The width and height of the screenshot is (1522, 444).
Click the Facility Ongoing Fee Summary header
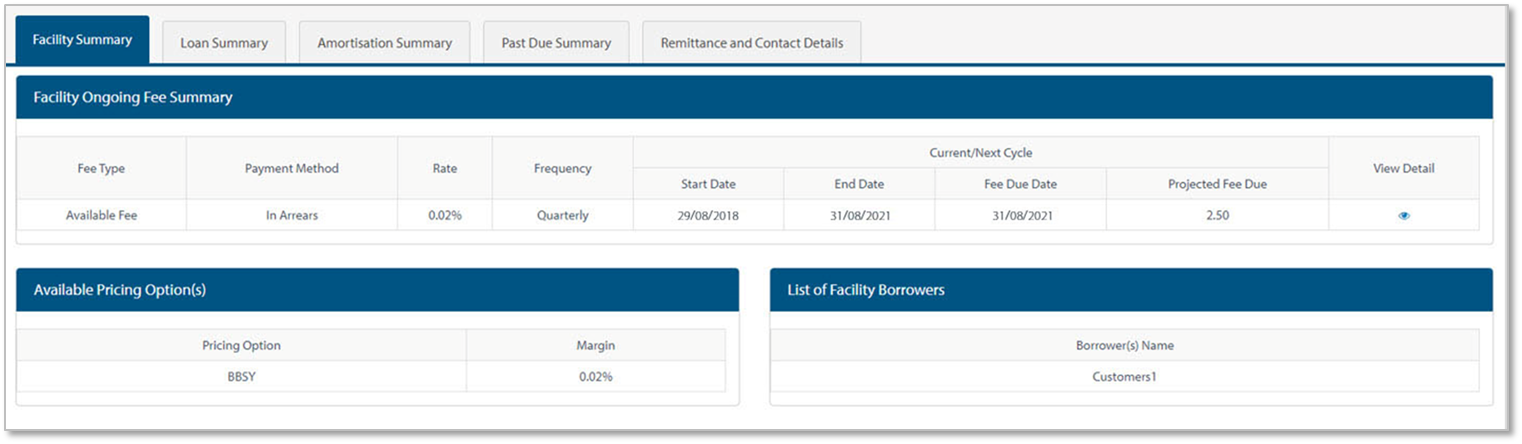pyautogui.click(x=133, y=98)
